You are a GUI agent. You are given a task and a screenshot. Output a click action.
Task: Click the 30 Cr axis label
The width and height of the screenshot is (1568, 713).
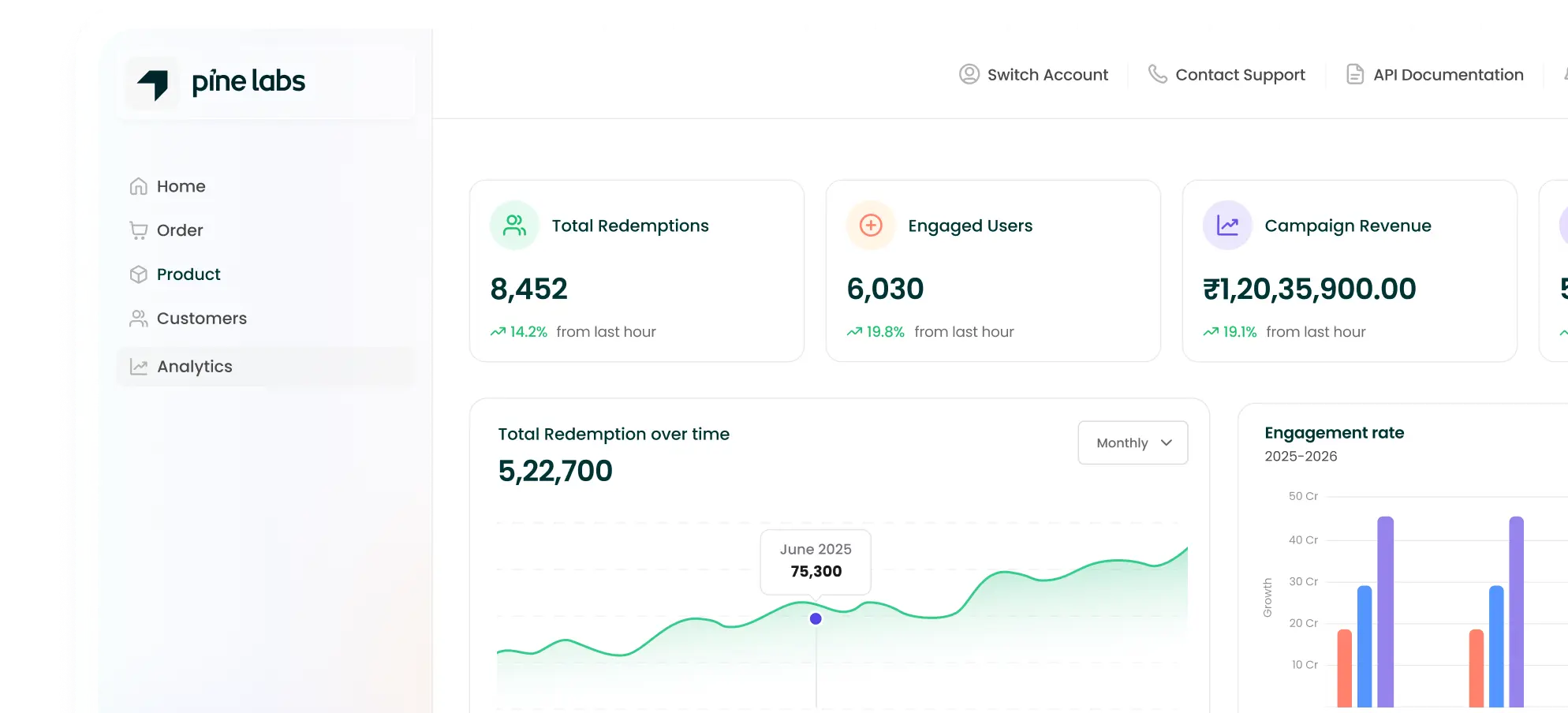[x=1303, y=581]
